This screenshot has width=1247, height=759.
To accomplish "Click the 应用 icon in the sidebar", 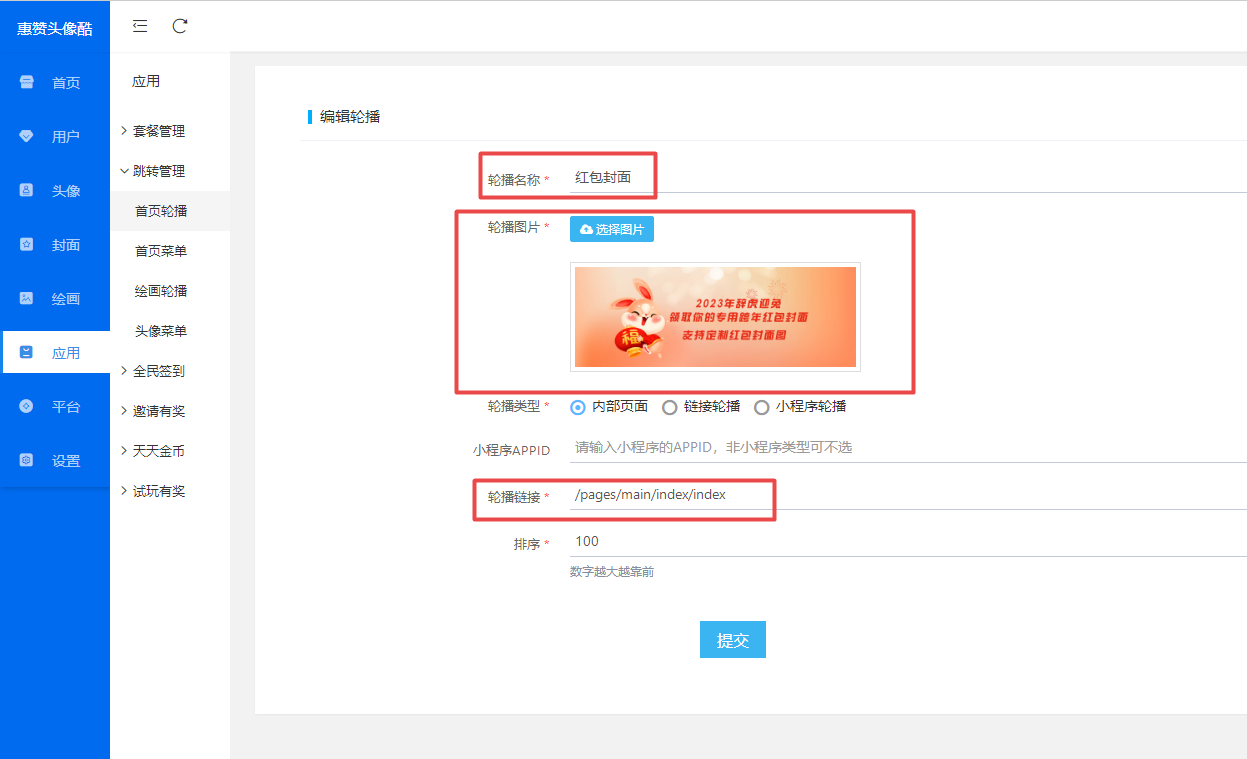I will point(27,352).
